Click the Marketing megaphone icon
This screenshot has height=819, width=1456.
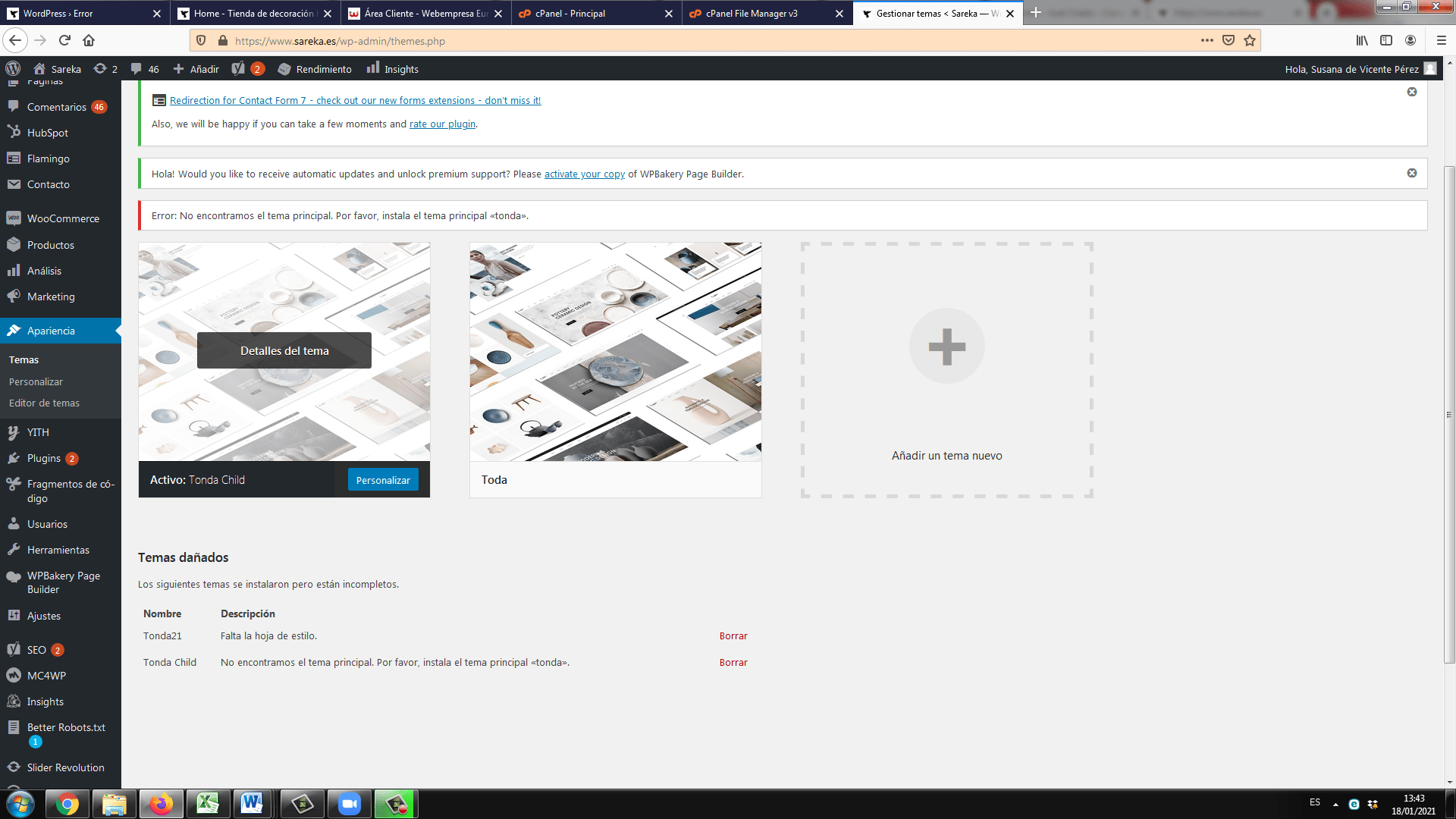(x=14, y=297)
